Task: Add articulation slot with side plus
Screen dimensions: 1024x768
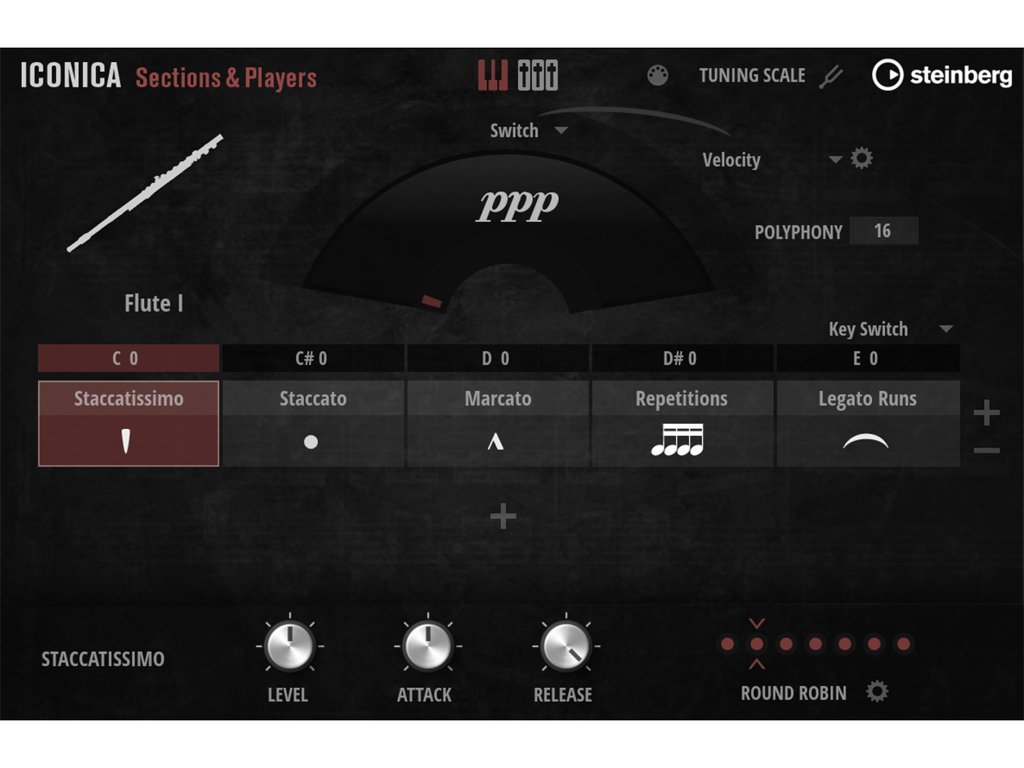Action: pos(986,413)
